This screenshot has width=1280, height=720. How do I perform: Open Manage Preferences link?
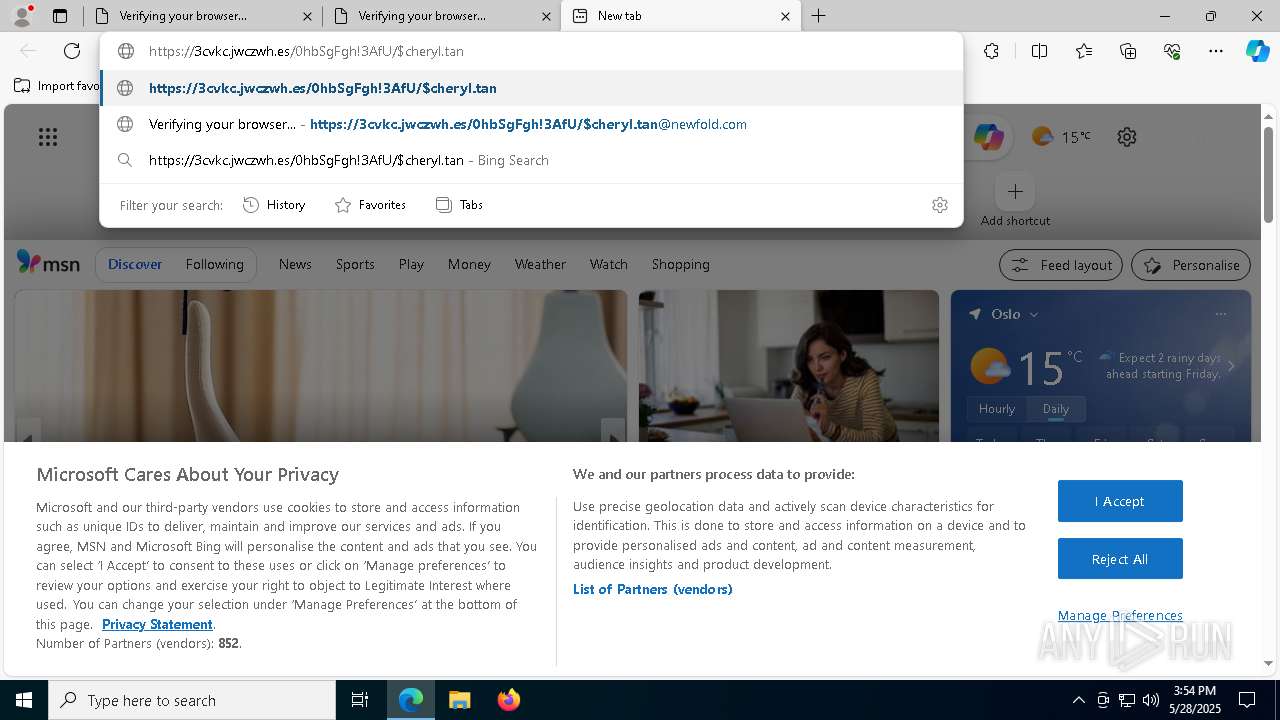coord(1120,615)
